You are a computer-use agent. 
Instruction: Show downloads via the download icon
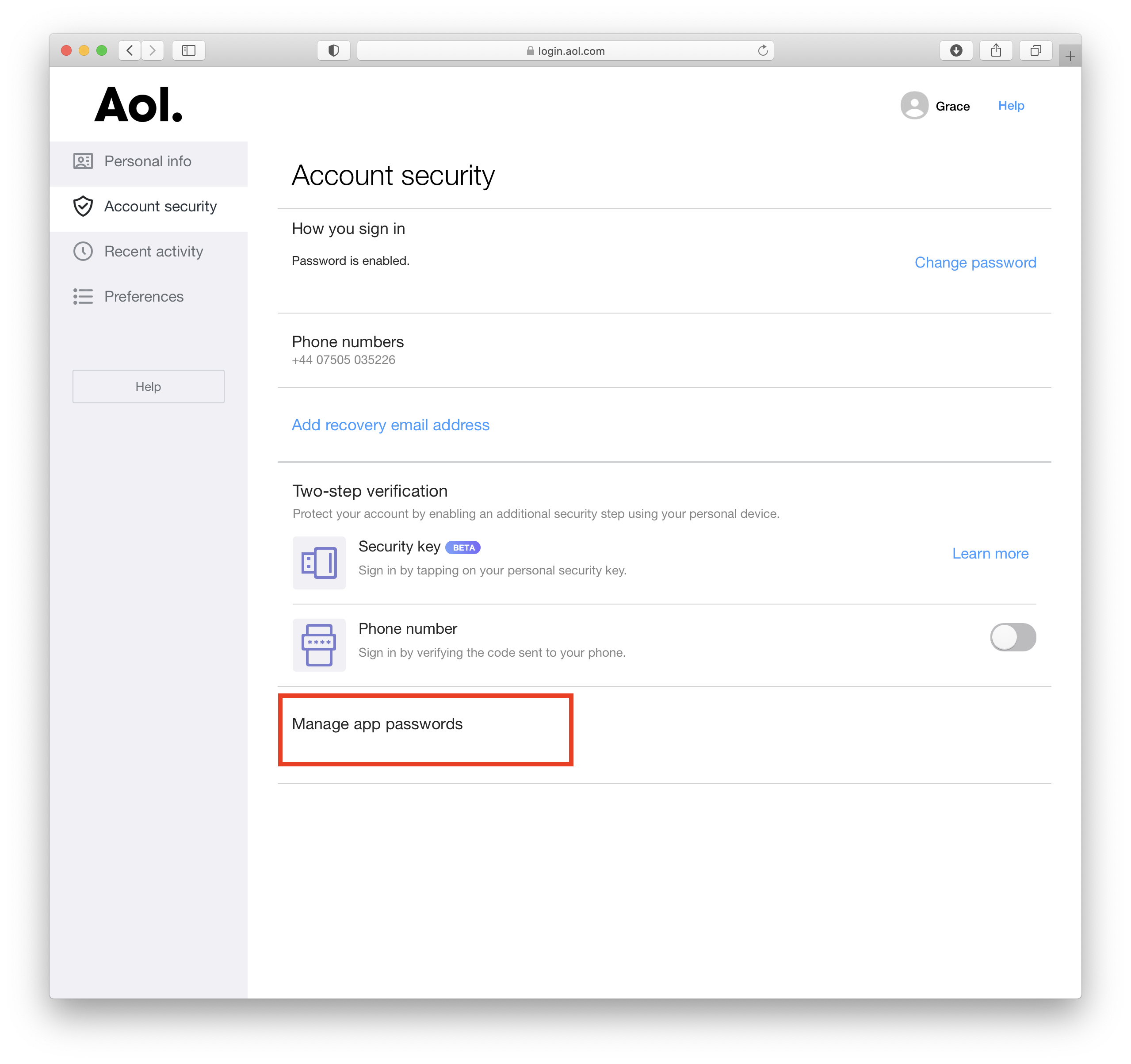click(x=956, y=51)
